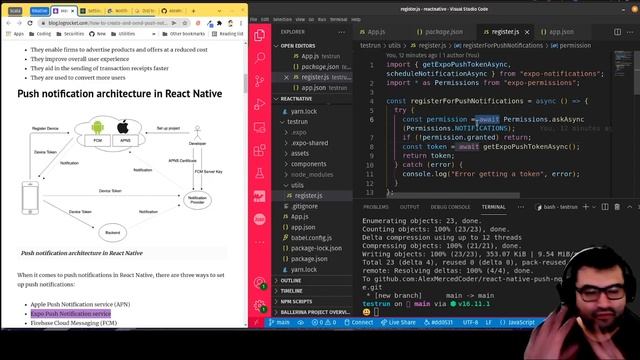
Task: Close register.js in Open Editors list
Action: [286, 77]
